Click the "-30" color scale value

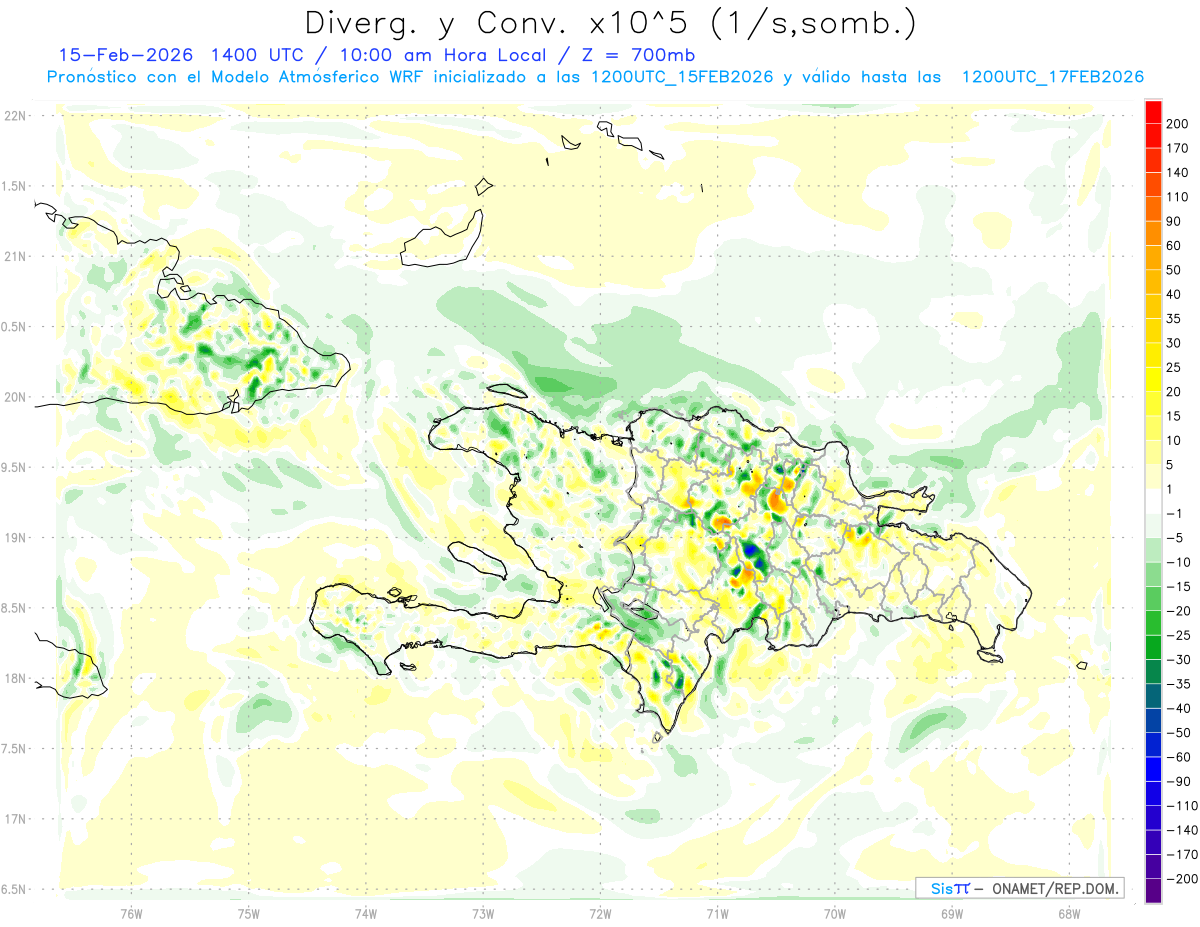pos(1179,660)
